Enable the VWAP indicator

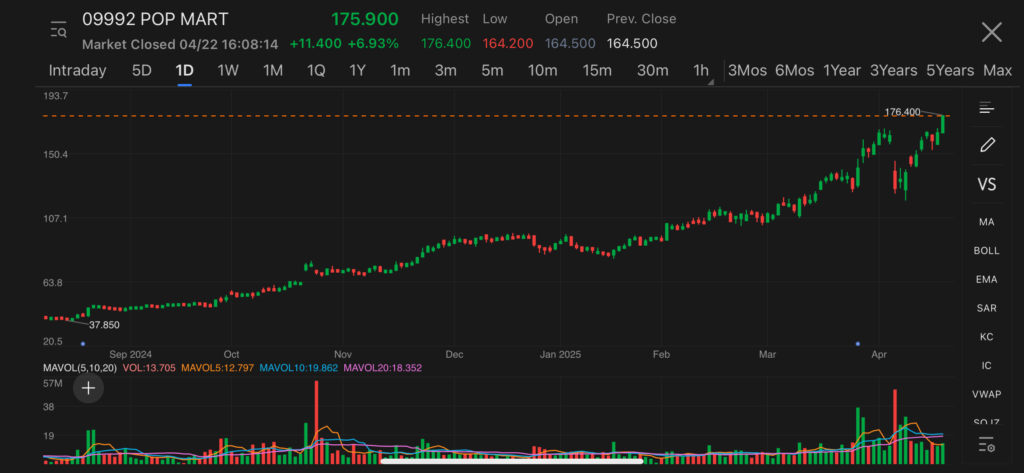click(x=986, y=394)
